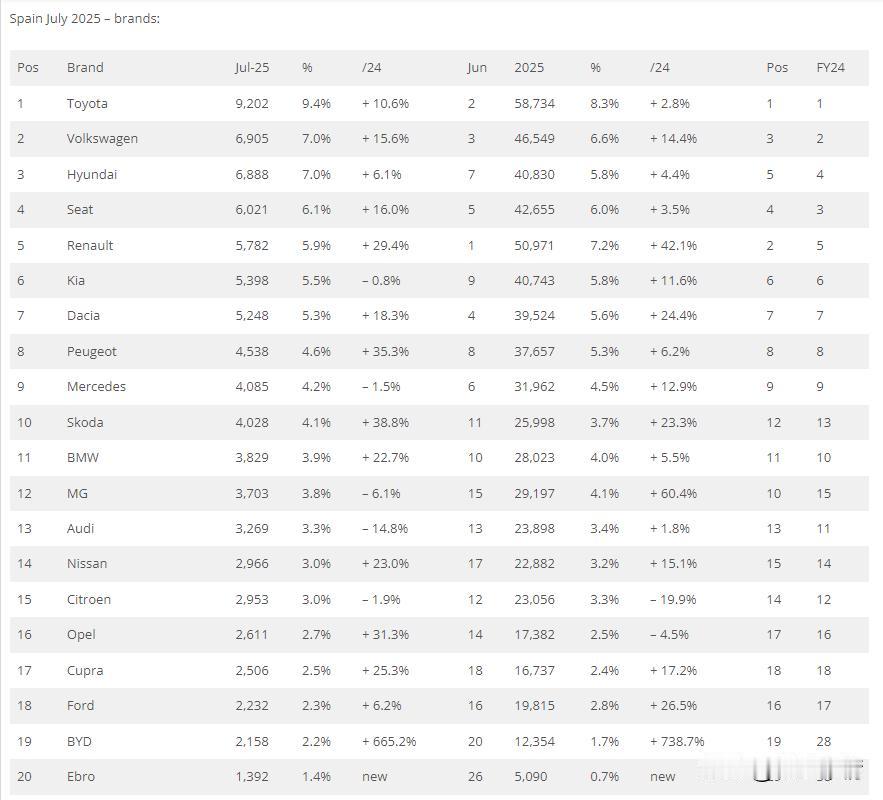Select the Audi brand cell
883x800 pixels.
click(81, 528)
